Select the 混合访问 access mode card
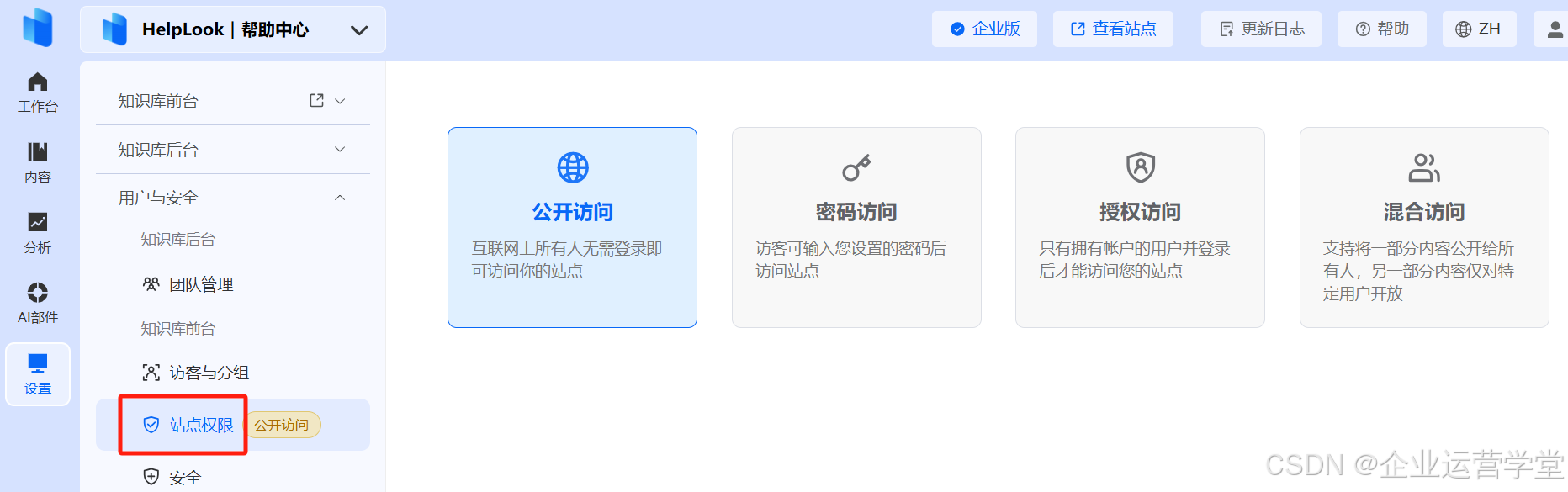 coord(1424,227)
